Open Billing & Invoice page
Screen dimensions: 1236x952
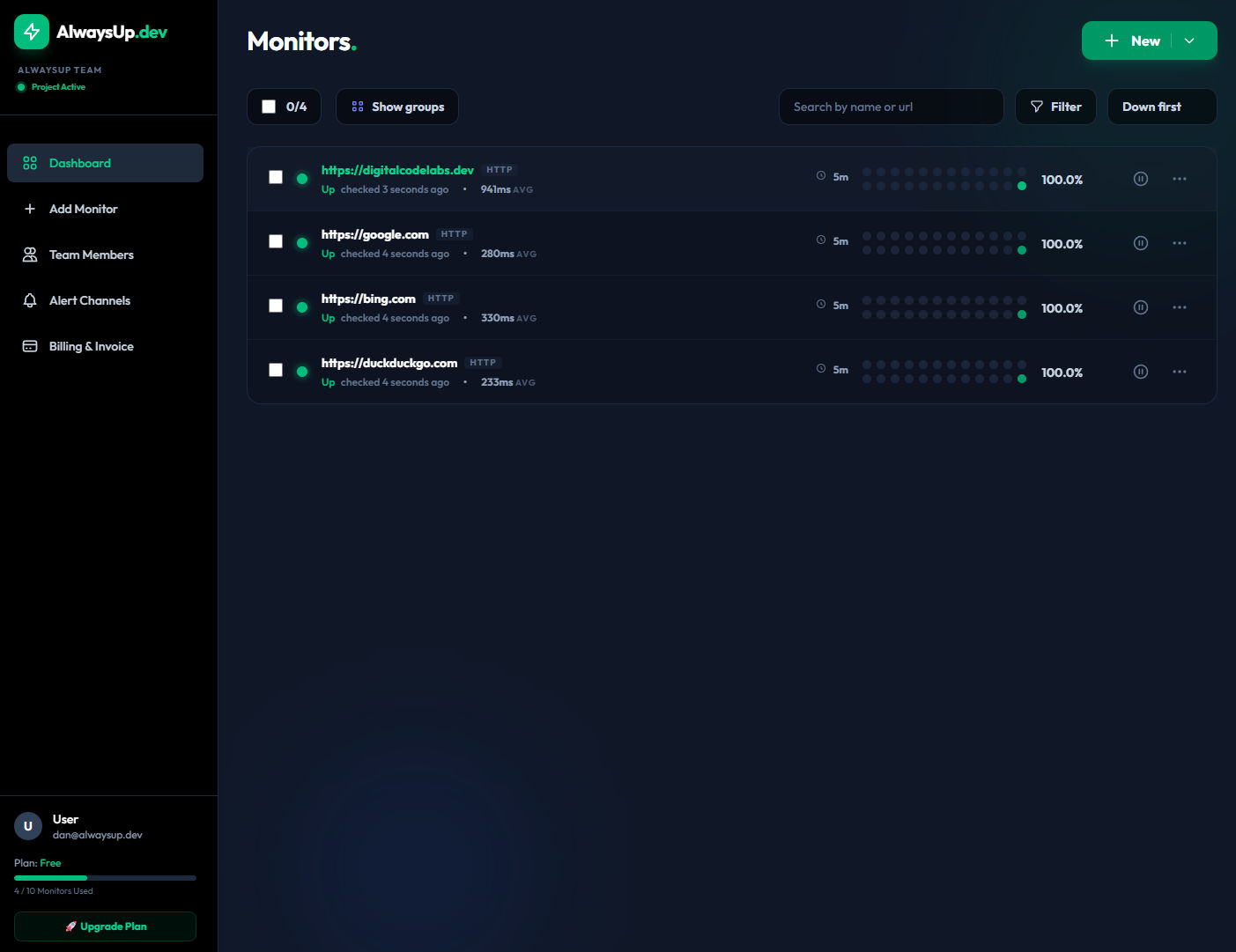(x=105, y=346)
